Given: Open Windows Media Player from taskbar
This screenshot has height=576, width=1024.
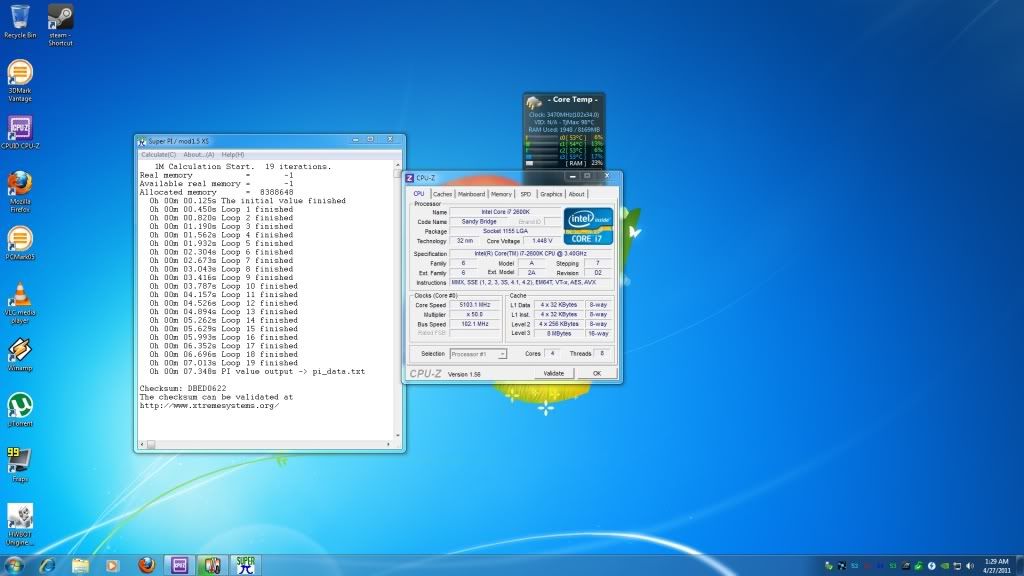Looking at the screenshot, I should click(x=113, y=565).
